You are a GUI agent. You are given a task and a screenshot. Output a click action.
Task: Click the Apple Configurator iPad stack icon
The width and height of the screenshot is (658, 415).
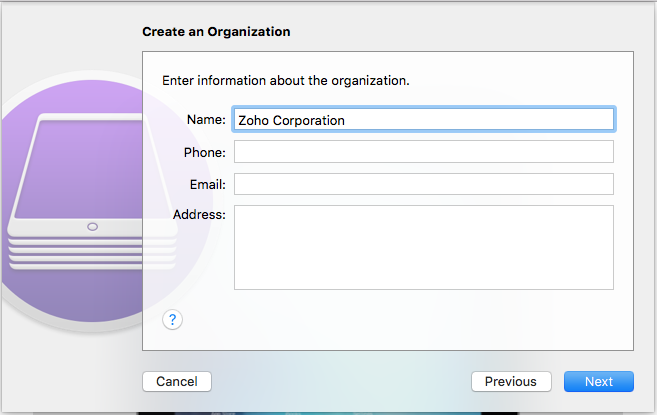(x=92, y=191)
